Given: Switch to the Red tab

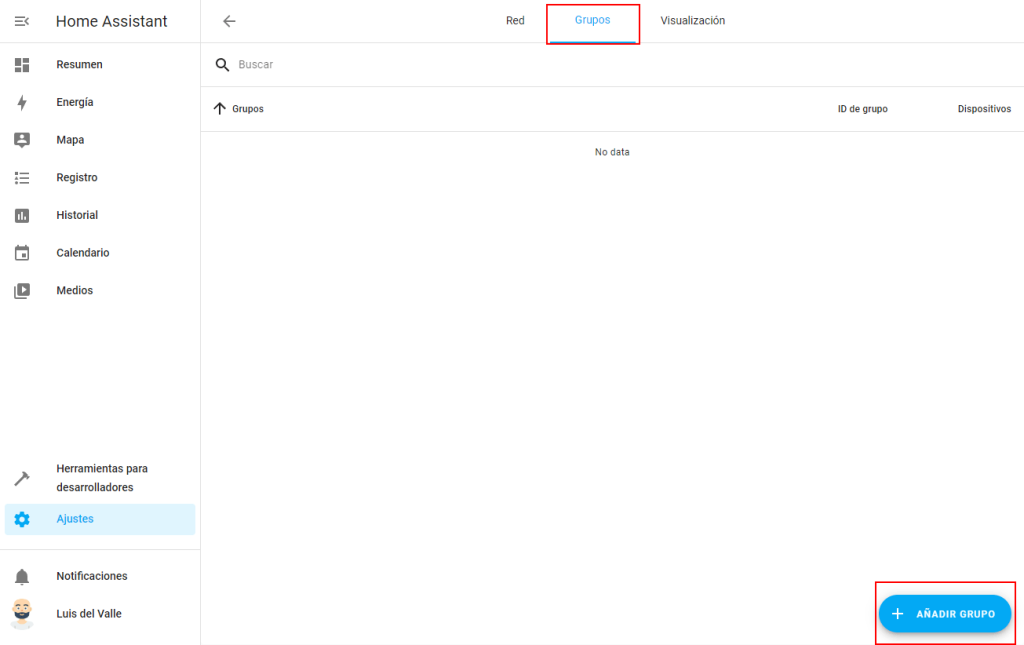Looking at the screenshot, I should tap(515, 21).
